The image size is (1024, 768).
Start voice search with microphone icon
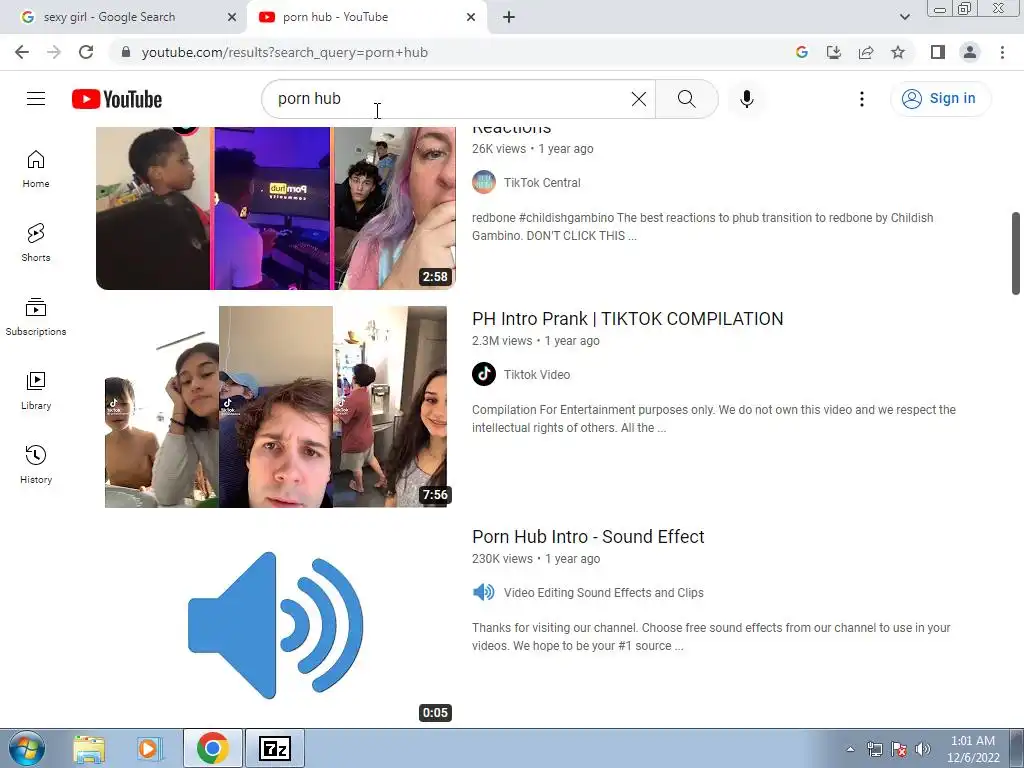[747, 99]
